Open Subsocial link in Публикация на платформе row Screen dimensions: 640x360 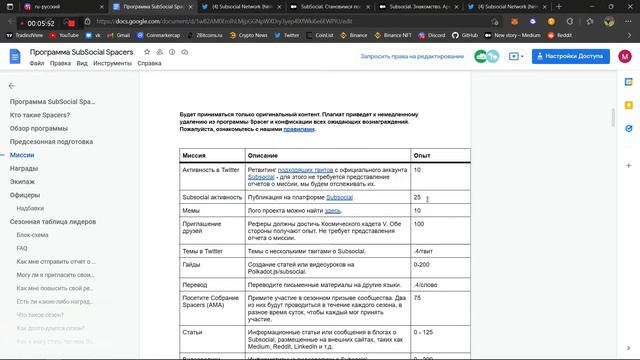point(339,197)
